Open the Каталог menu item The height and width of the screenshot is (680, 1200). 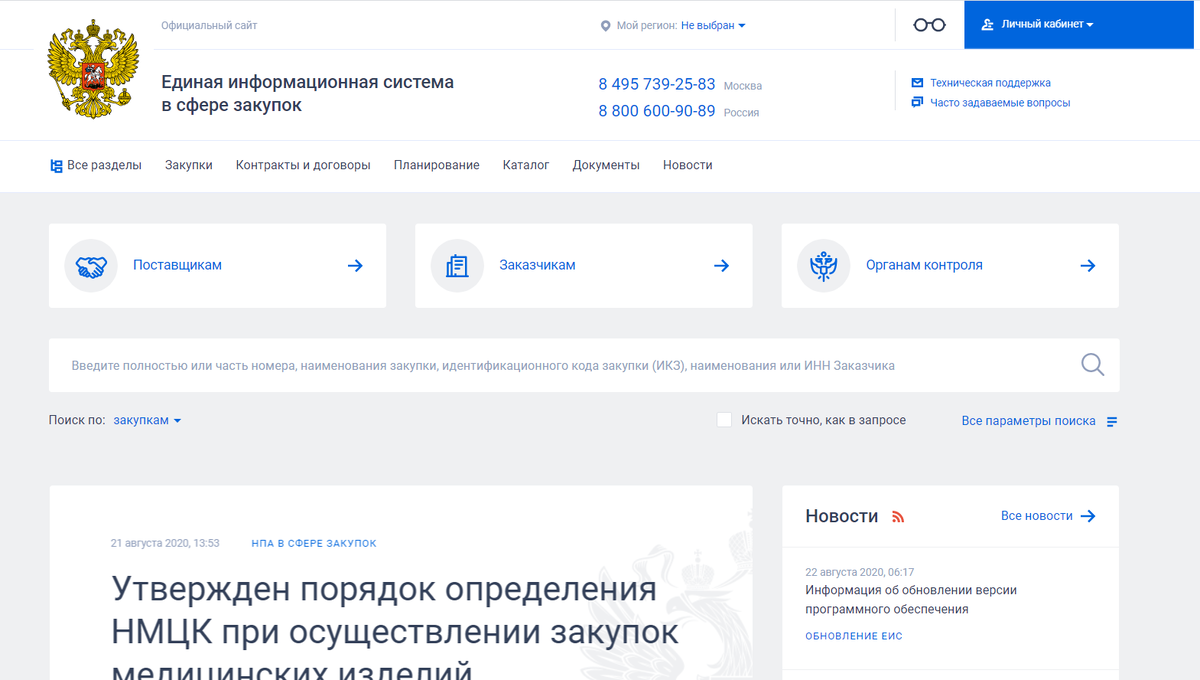[x=526, y=165]
